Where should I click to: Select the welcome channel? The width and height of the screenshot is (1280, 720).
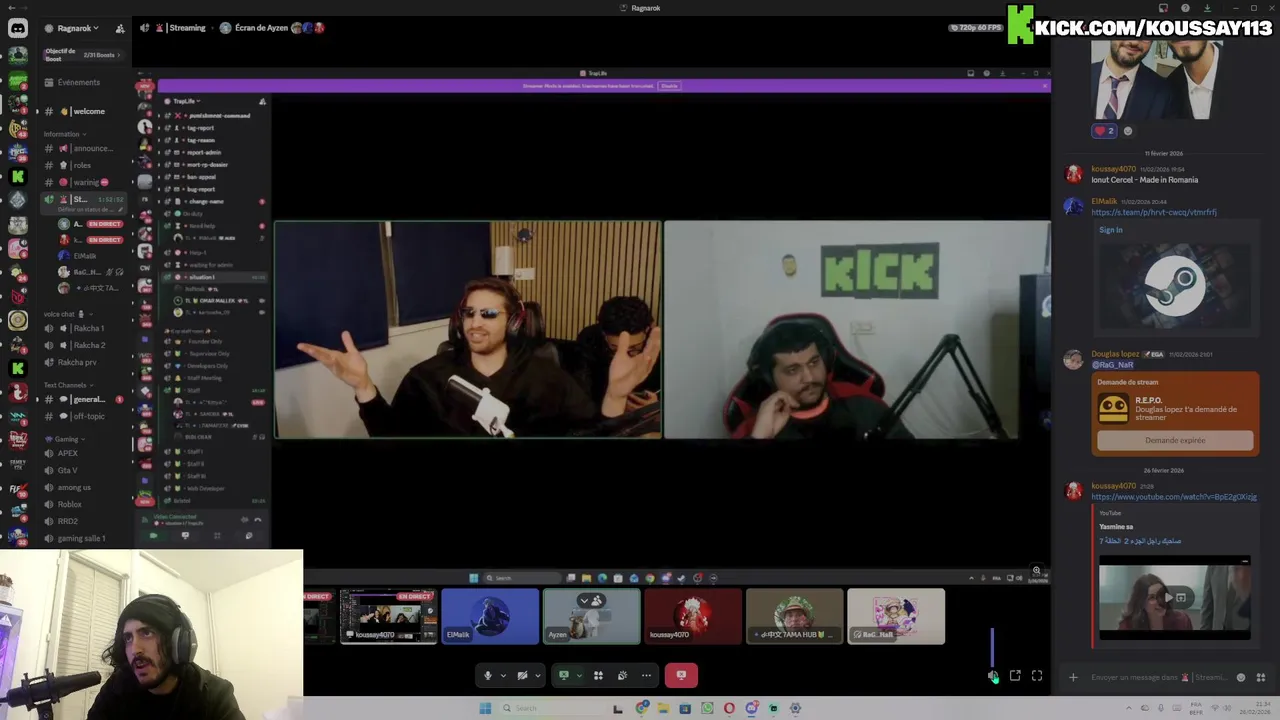[84, 111]
